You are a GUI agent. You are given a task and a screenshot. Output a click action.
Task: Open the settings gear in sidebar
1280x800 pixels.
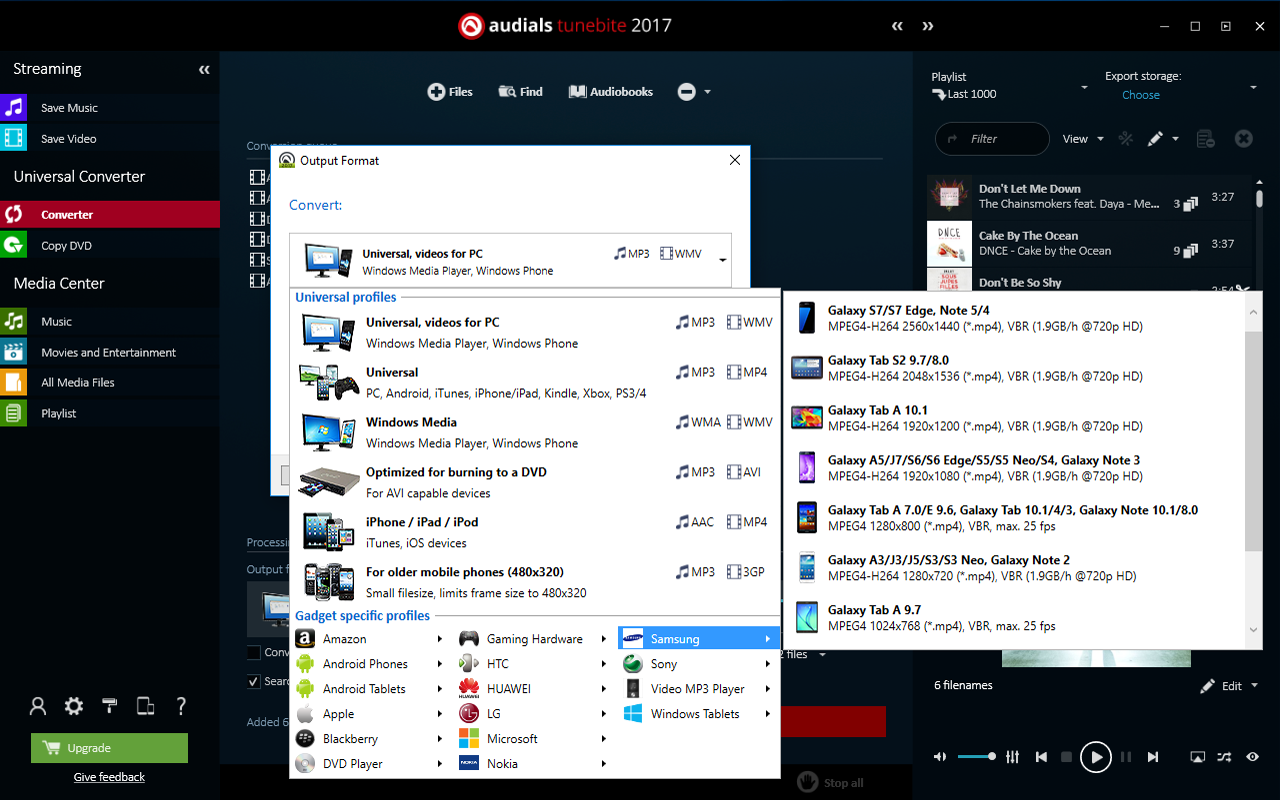click(x=74, y=706)
